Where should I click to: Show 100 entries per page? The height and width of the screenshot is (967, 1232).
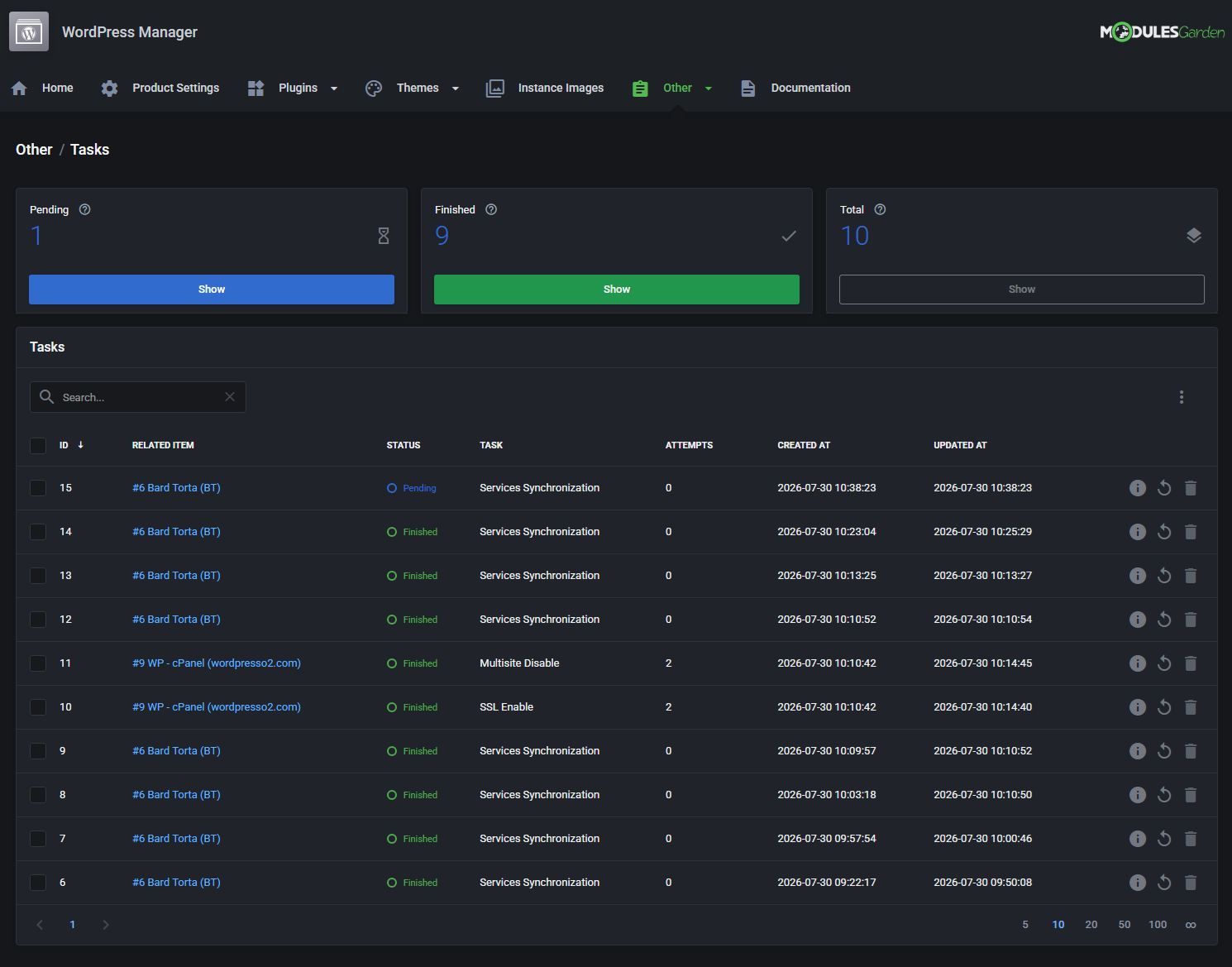1158,925
